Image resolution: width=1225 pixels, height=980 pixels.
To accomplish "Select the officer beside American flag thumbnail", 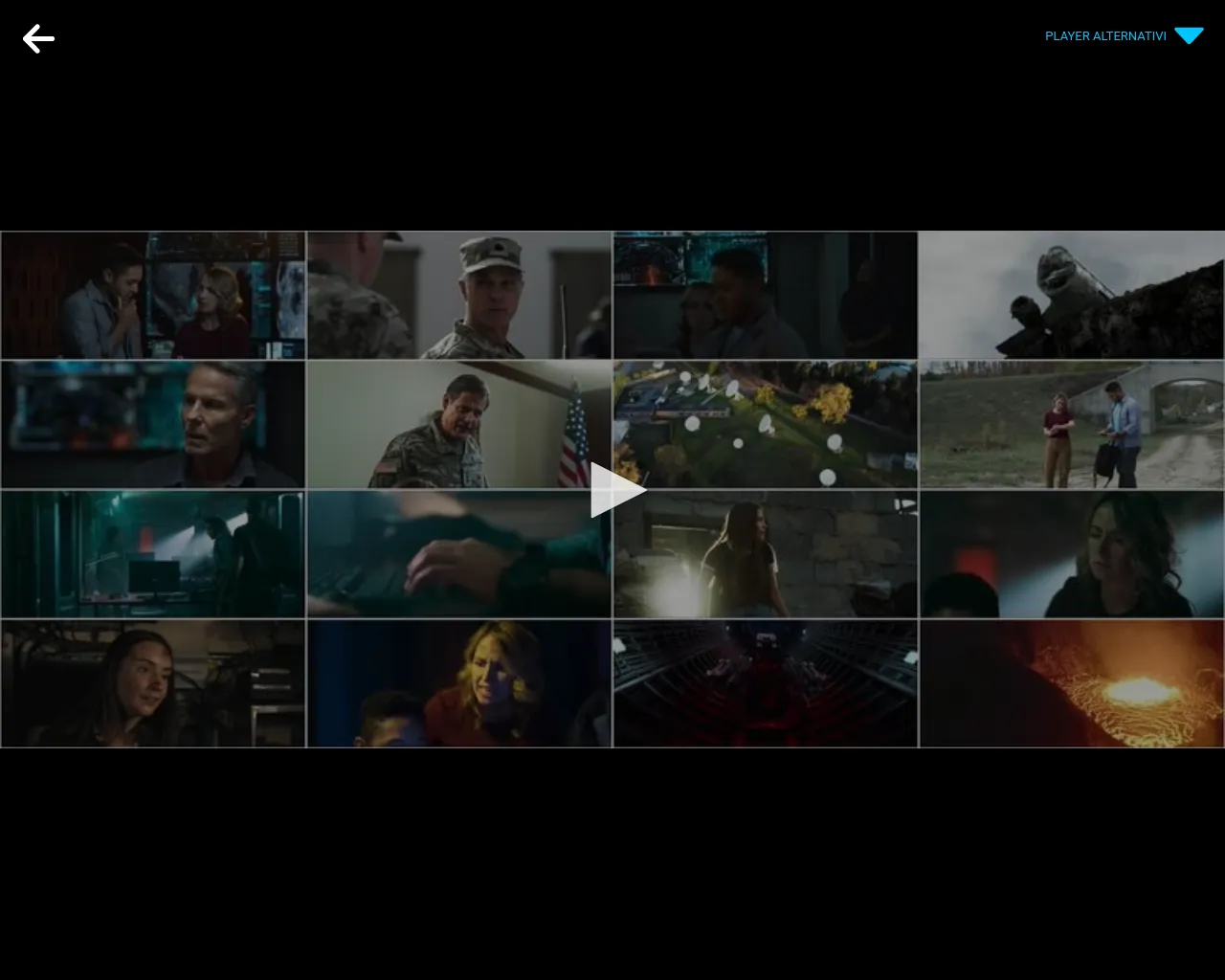I will tap(459, 424).
